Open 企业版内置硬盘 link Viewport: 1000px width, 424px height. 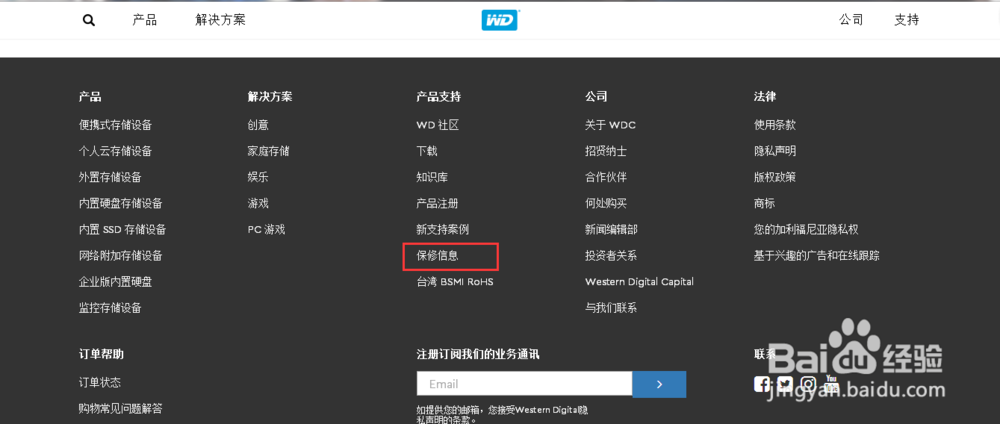pos(115,282)
